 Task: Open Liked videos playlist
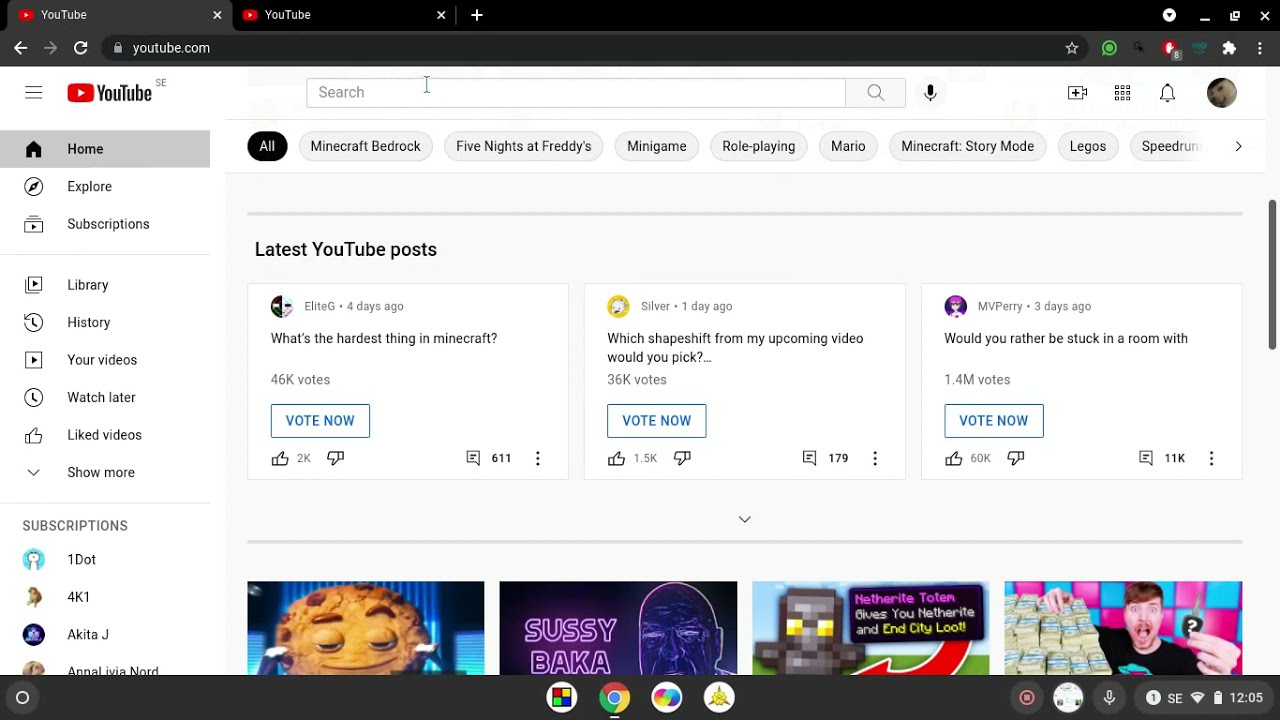point(105,435)
